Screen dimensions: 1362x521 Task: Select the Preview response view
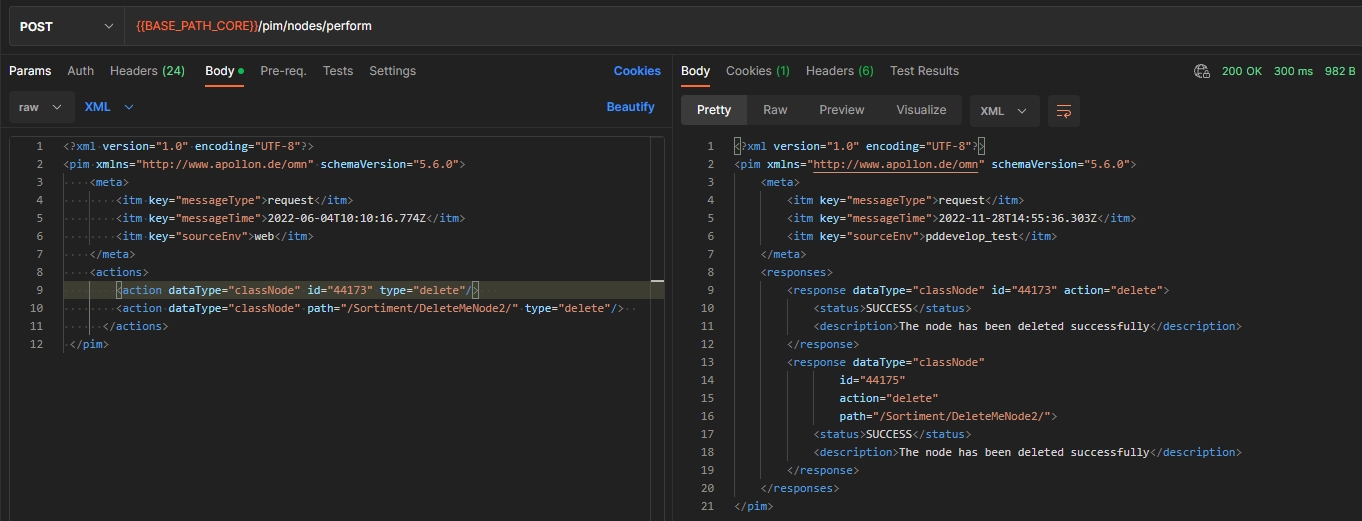841,110
